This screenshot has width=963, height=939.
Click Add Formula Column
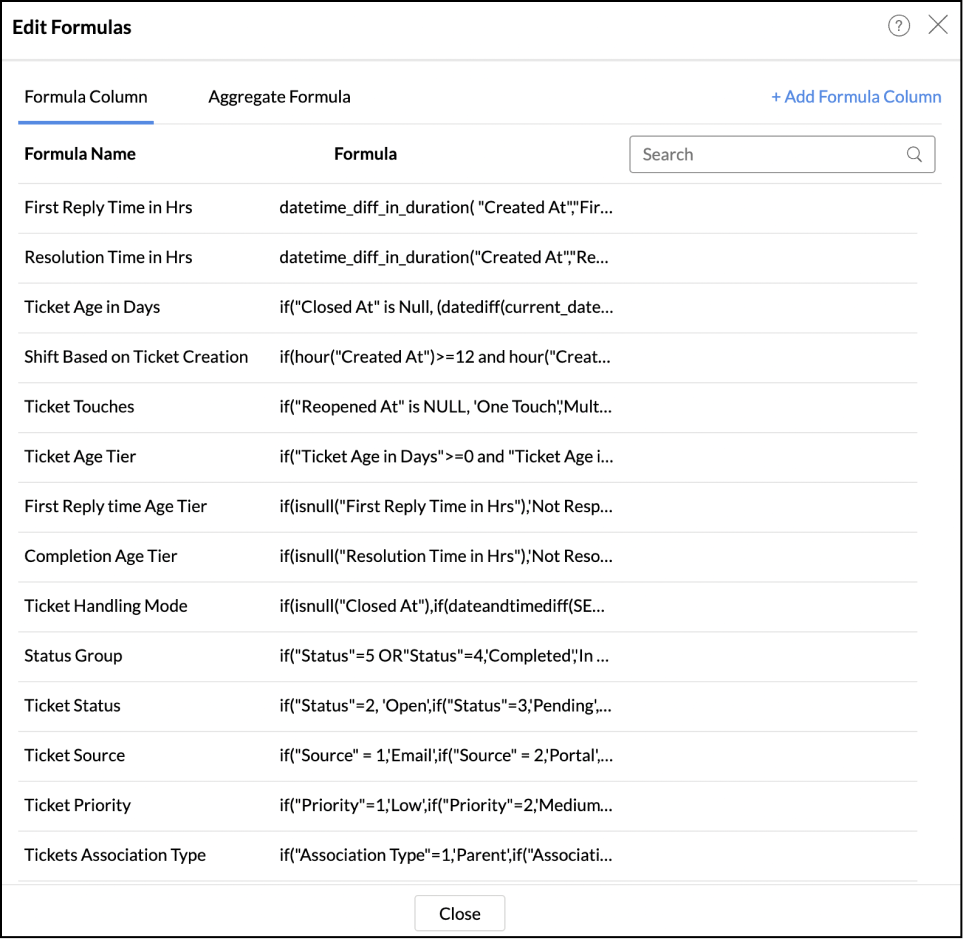856,96
